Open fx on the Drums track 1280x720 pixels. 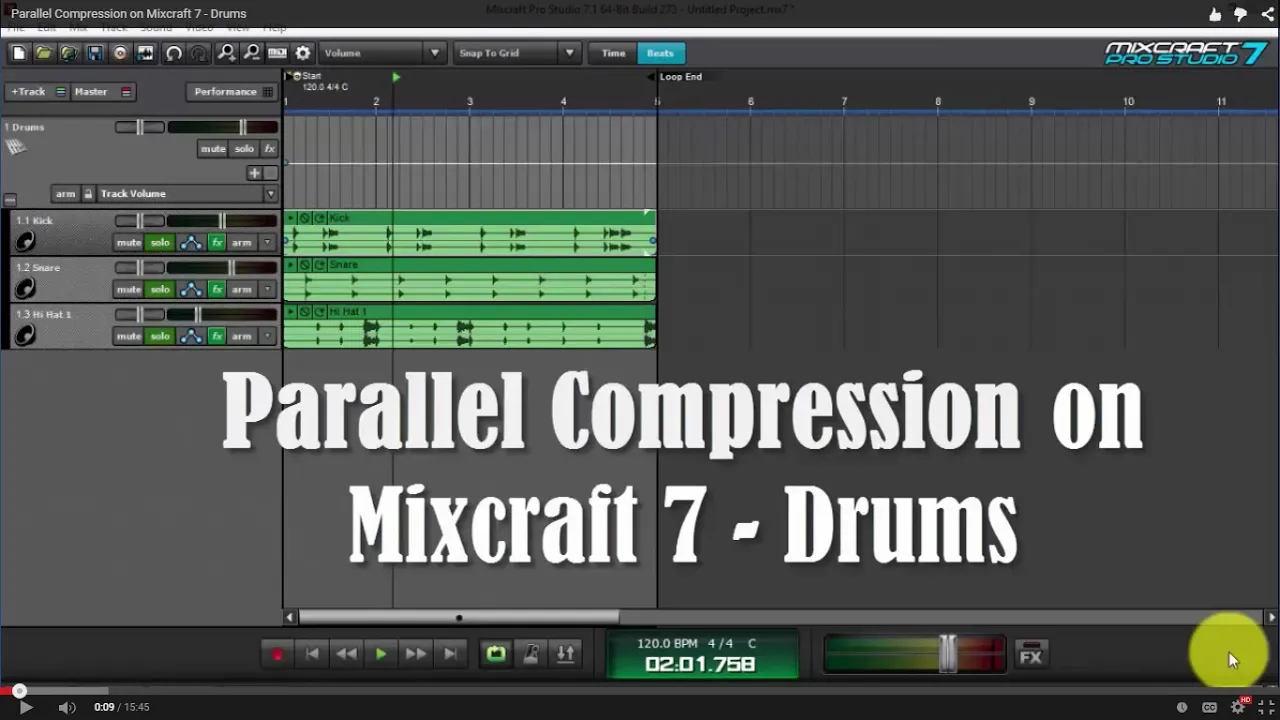[269, 148]
